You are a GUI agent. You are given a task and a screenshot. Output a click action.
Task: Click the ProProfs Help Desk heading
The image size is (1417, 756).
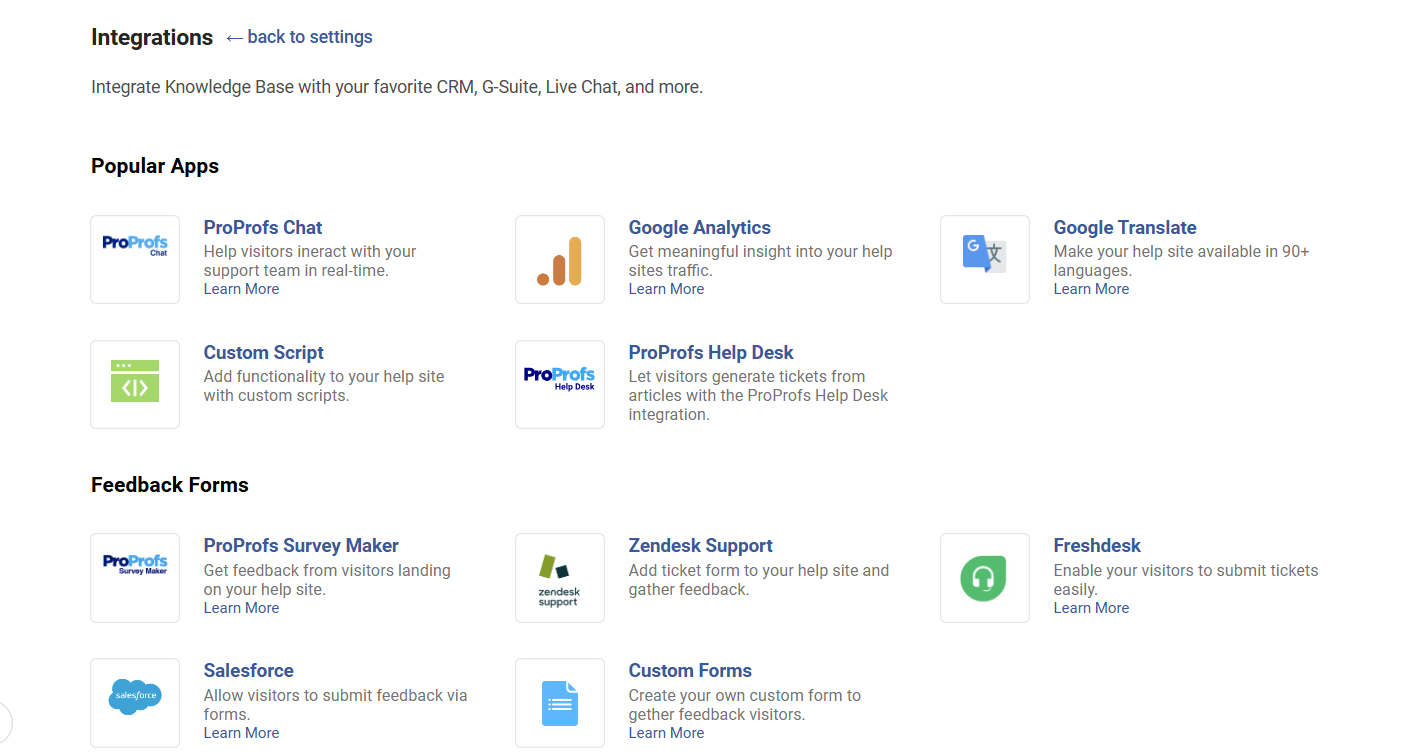pos(711,352)
